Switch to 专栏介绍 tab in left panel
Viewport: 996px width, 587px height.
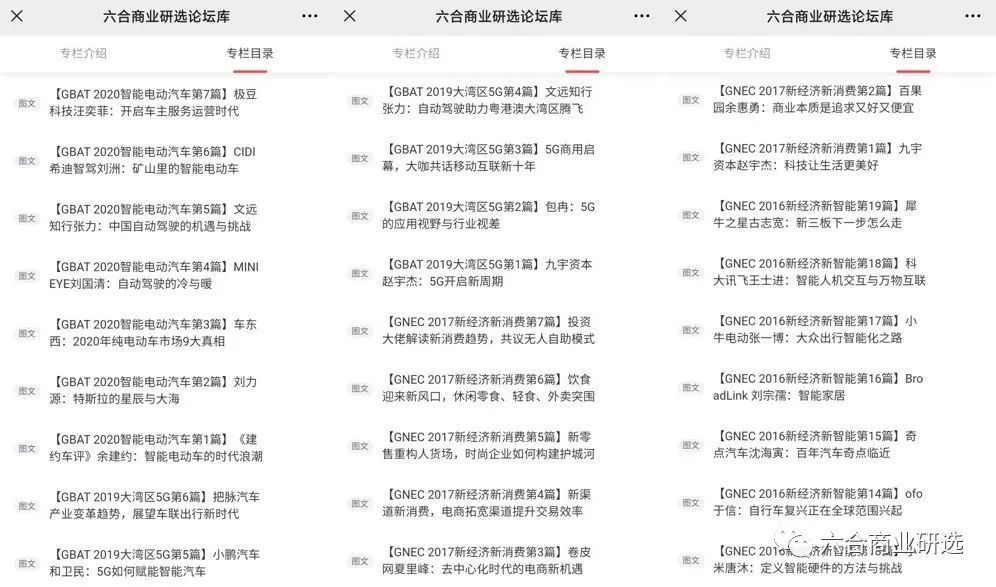pos(83,53)
